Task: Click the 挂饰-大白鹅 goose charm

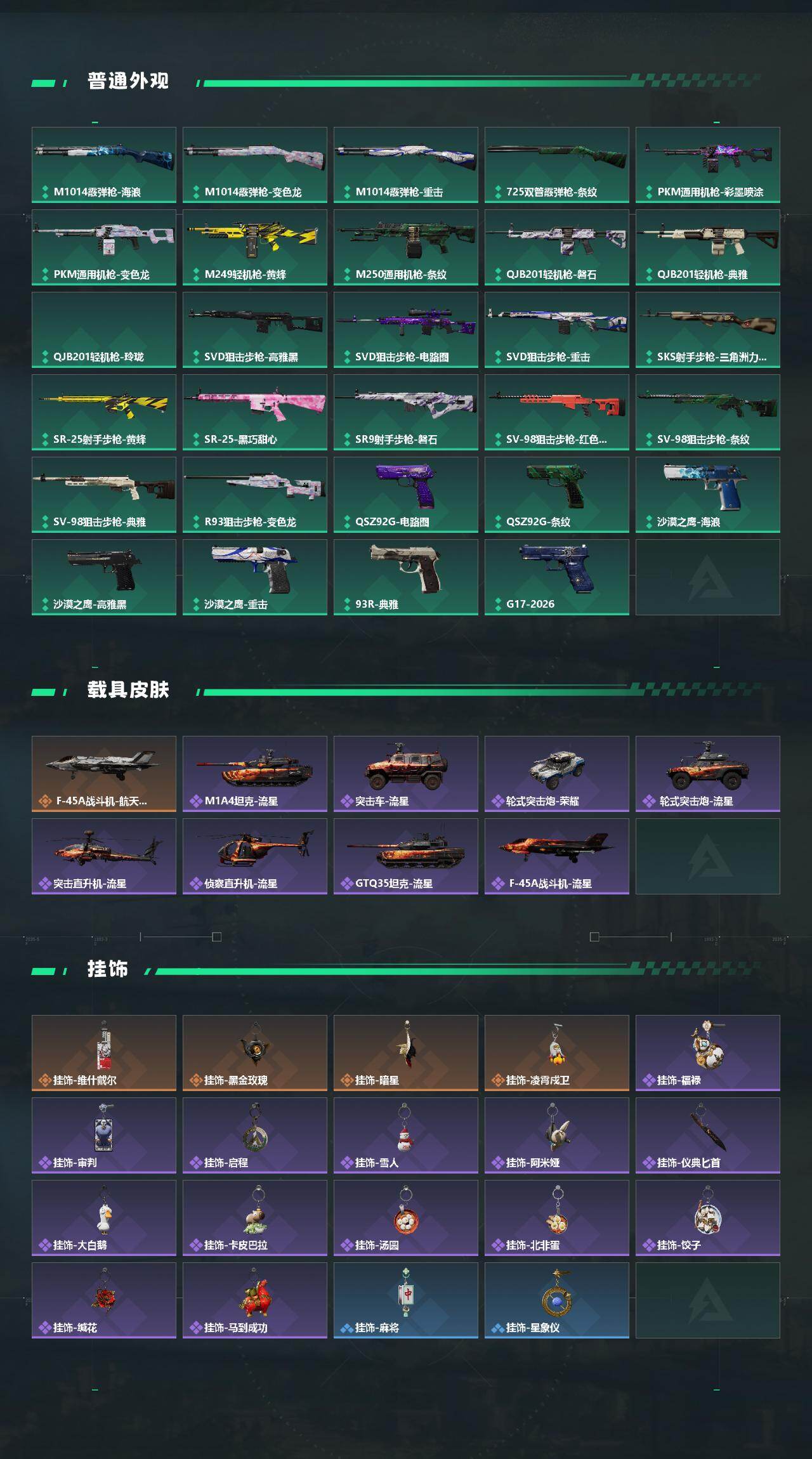Action: click(x=104, y=1218)
